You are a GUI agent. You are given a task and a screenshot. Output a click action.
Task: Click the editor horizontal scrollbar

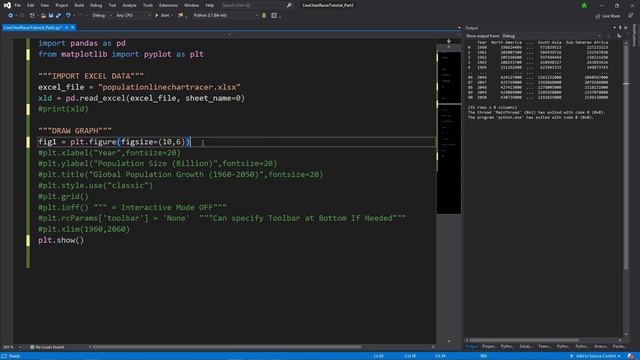point(227,347)
